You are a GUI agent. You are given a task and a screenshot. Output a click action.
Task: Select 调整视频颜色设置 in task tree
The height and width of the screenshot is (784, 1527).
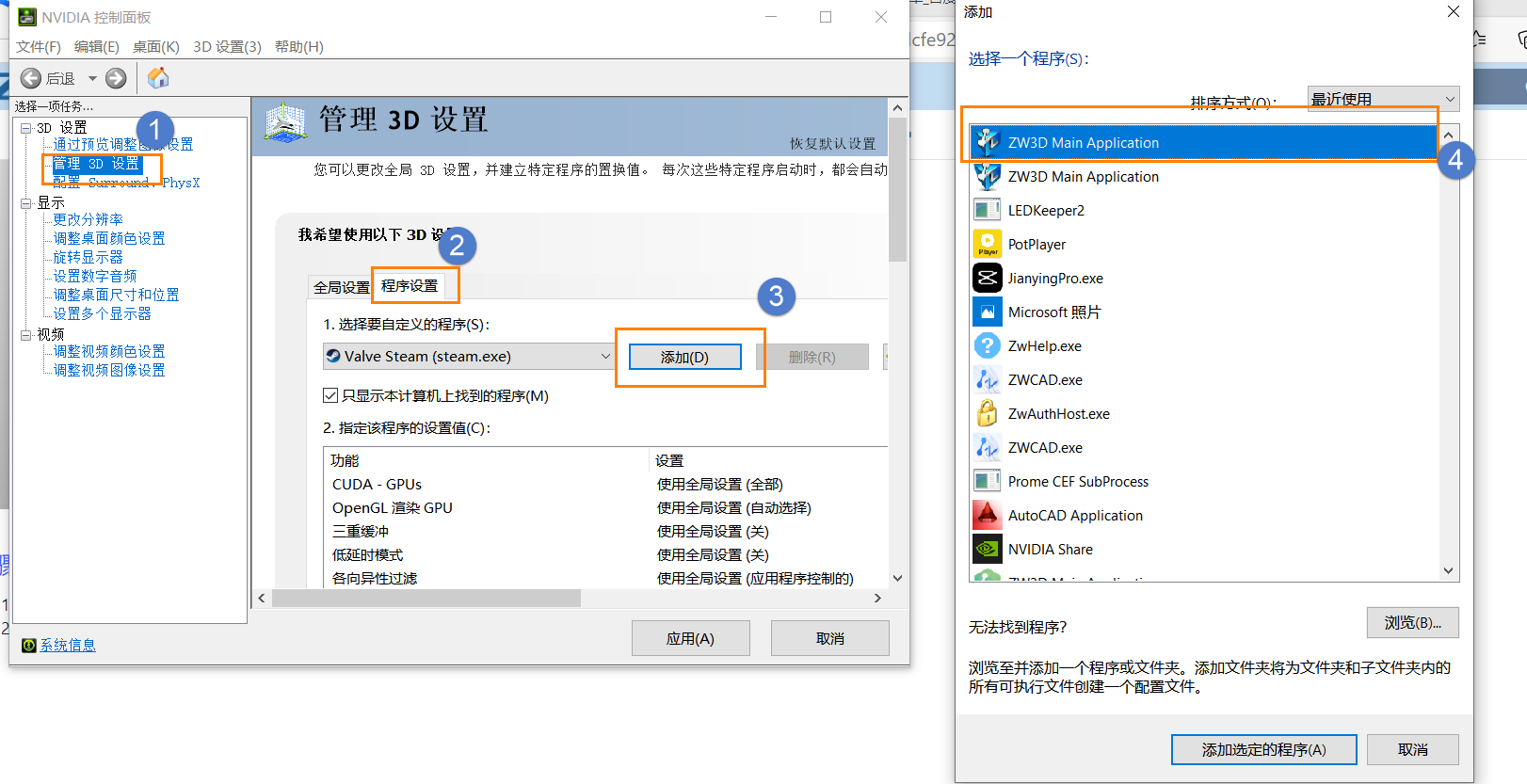(109, 351)
